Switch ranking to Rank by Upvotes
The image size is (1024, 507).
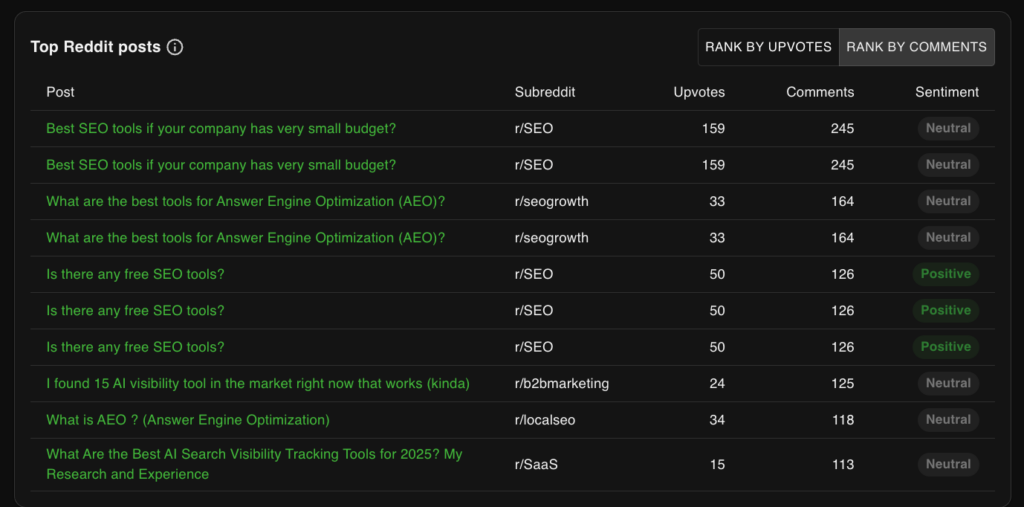pos(768,47)
